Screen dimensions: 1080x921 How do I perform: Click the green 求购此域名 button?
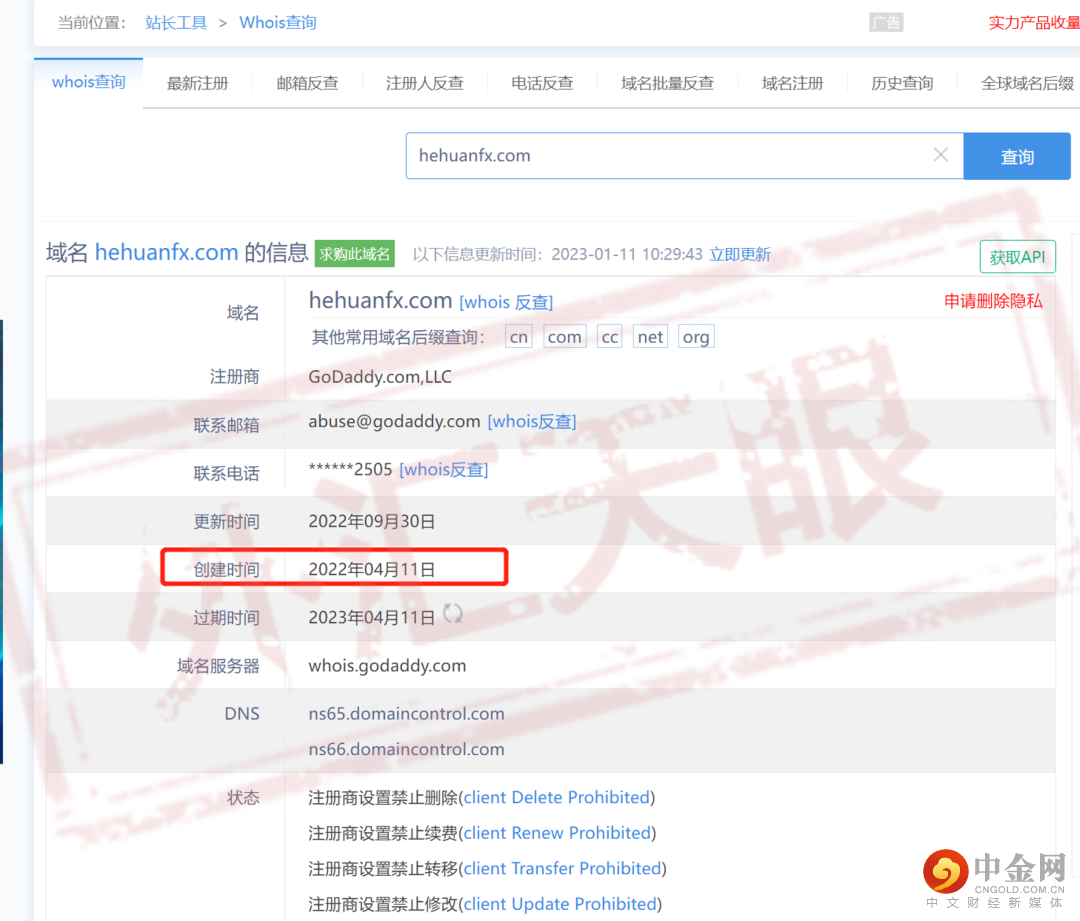(355, 253)
